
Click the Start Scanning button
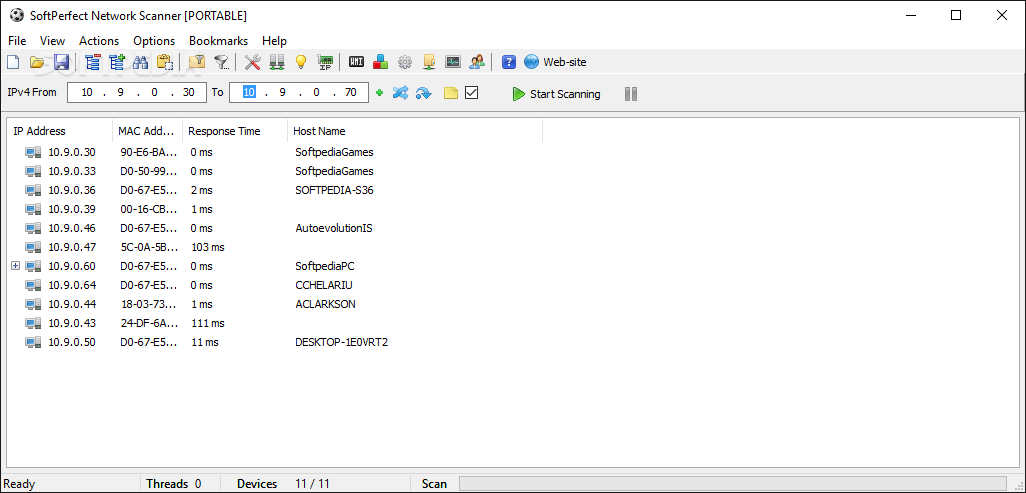pyautogui.click(x=556, y=94)
